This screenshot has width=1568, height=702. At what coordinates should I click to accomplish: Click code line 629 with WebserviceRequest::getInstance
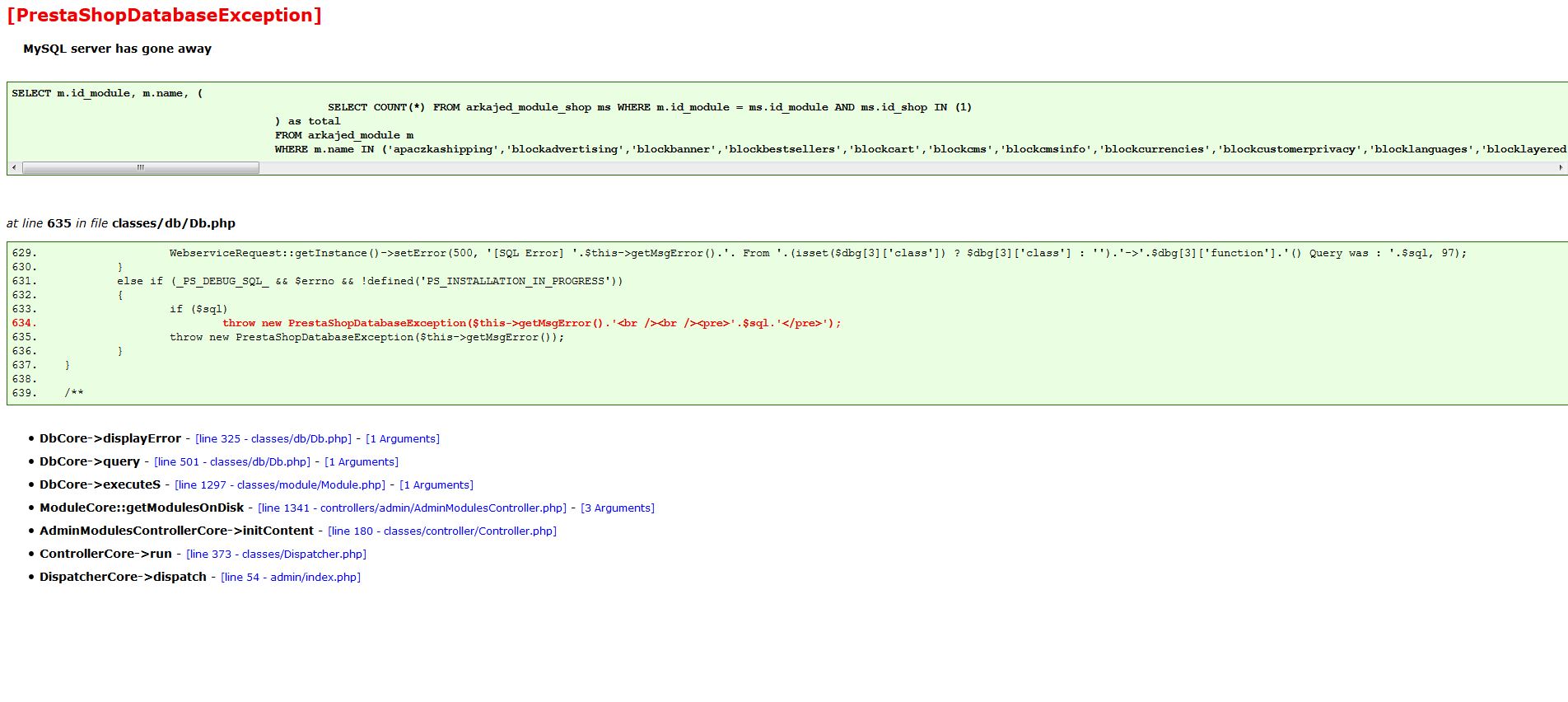click(818, 253)
